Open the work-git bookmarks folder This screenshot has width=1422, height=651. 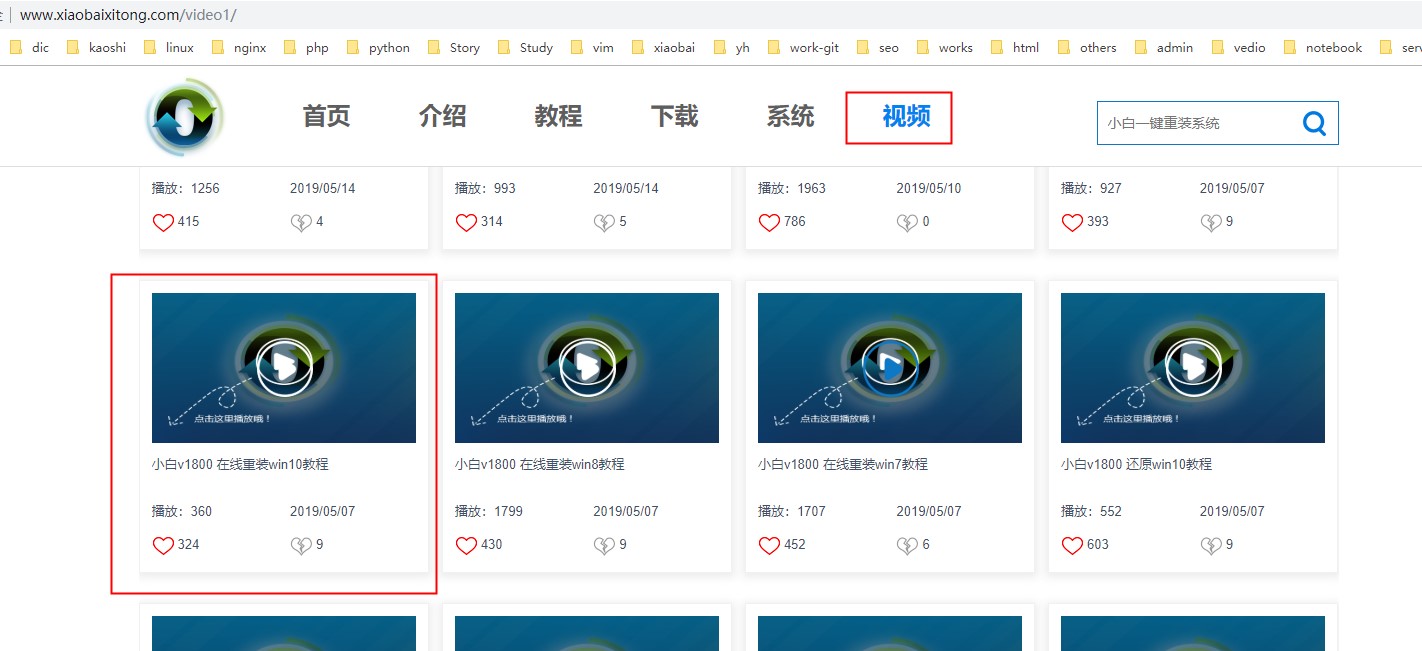(803, 47)
